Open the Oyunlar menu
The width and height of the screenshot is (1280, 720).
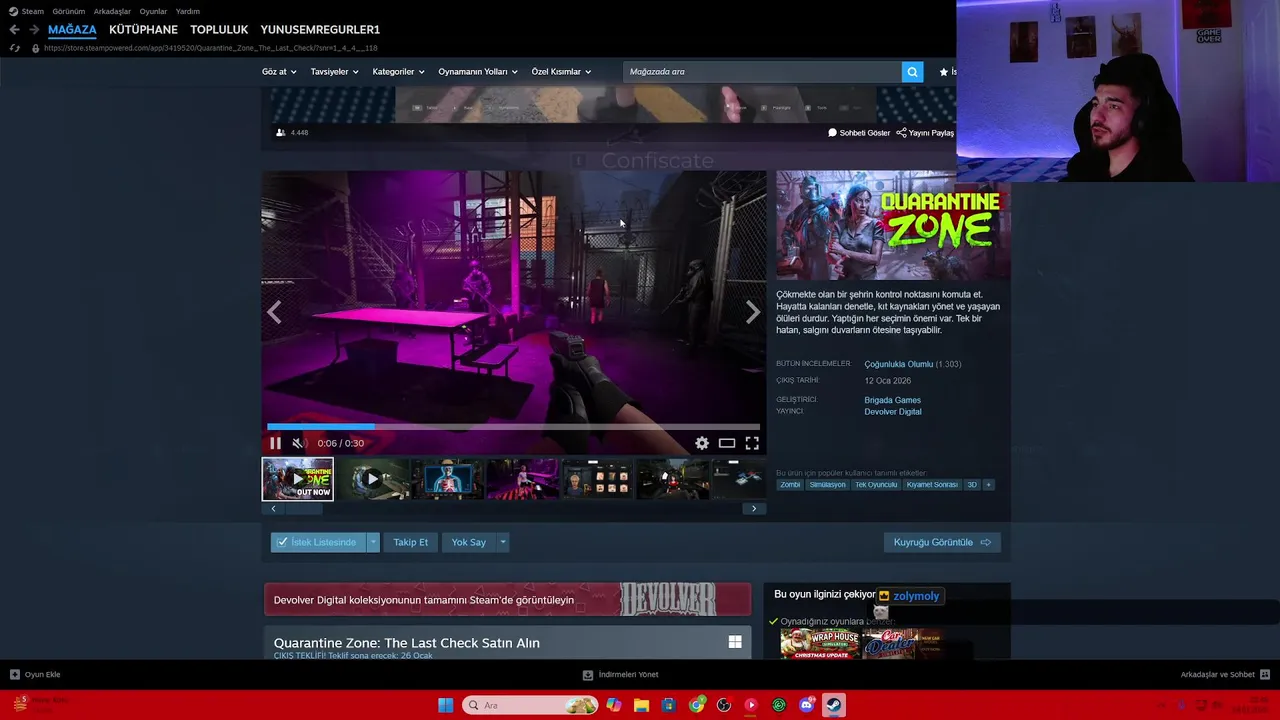(153, 11)
